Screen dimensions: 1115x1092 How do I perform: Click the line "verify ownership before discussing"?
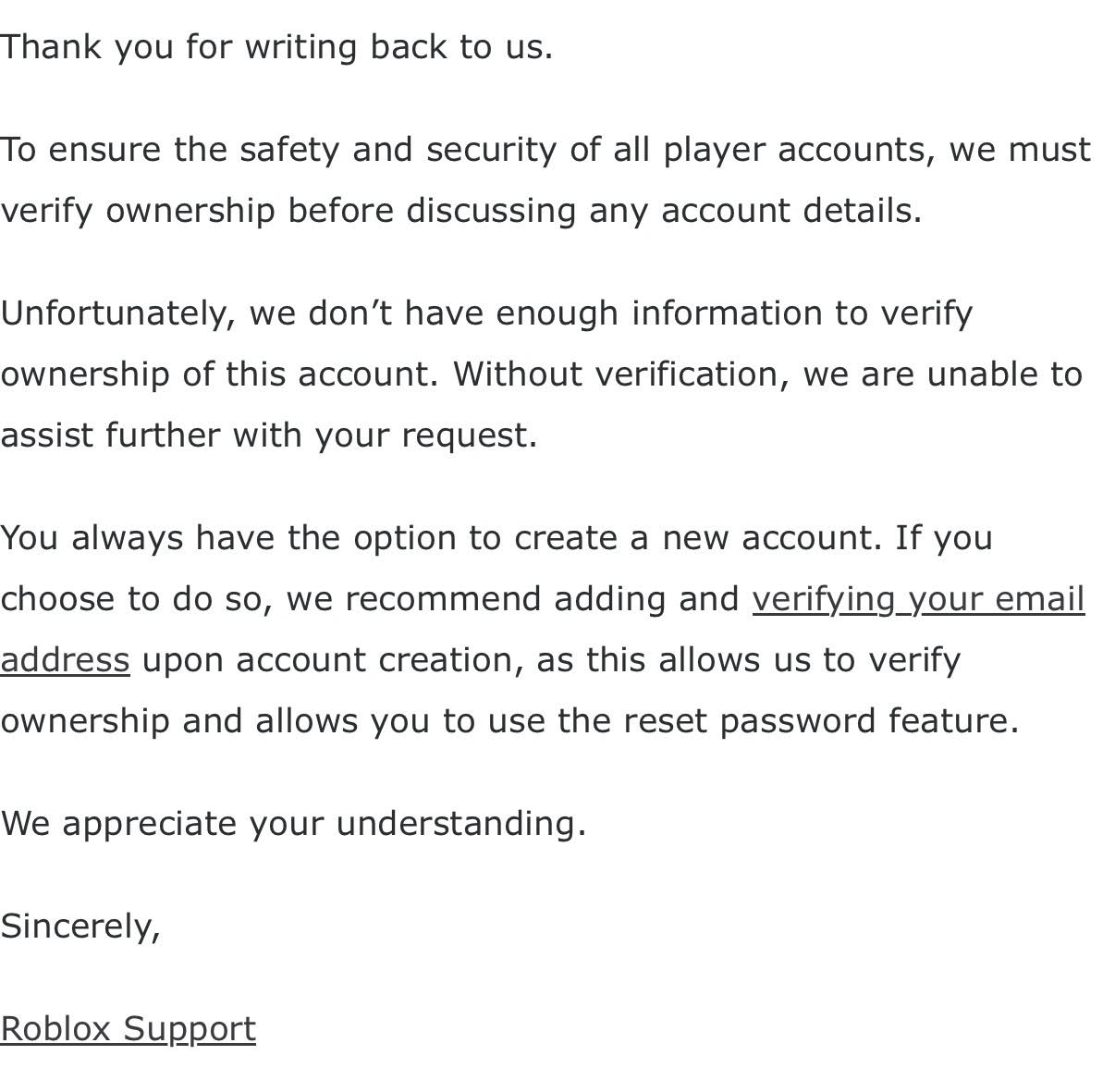coord(461,211)
